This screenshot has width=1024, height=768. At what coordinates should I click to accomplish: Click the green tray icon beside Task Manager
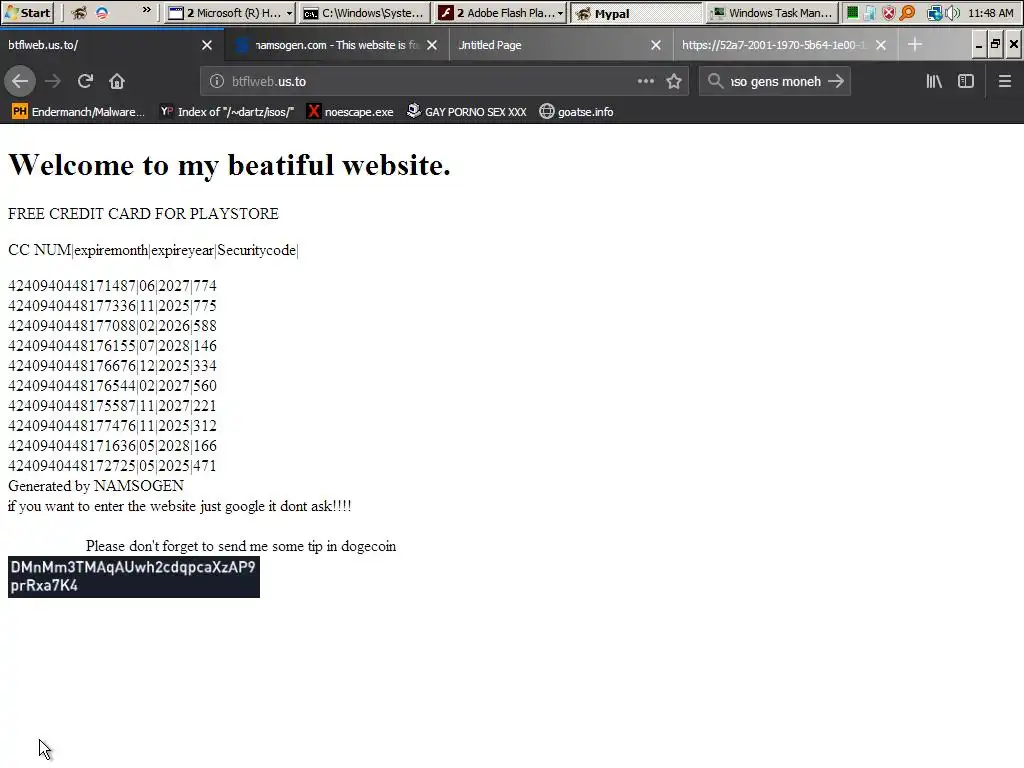(852, 12)
